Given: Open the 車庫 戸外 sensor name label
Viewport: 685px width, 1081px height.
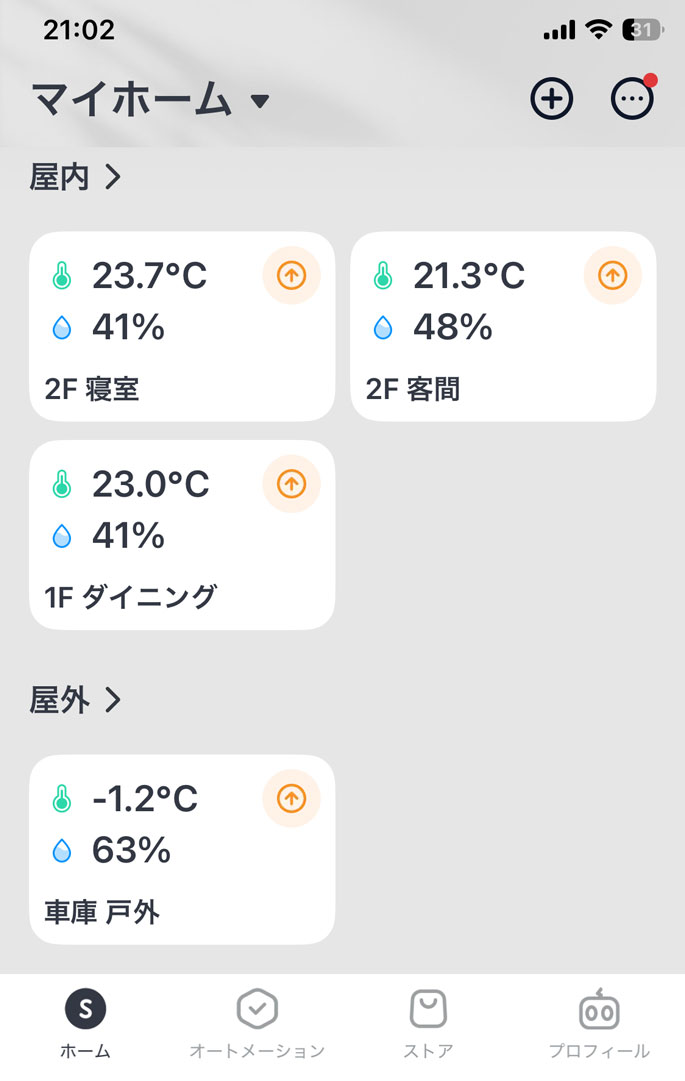Looking at the screenshot, I should pos(102,912).
